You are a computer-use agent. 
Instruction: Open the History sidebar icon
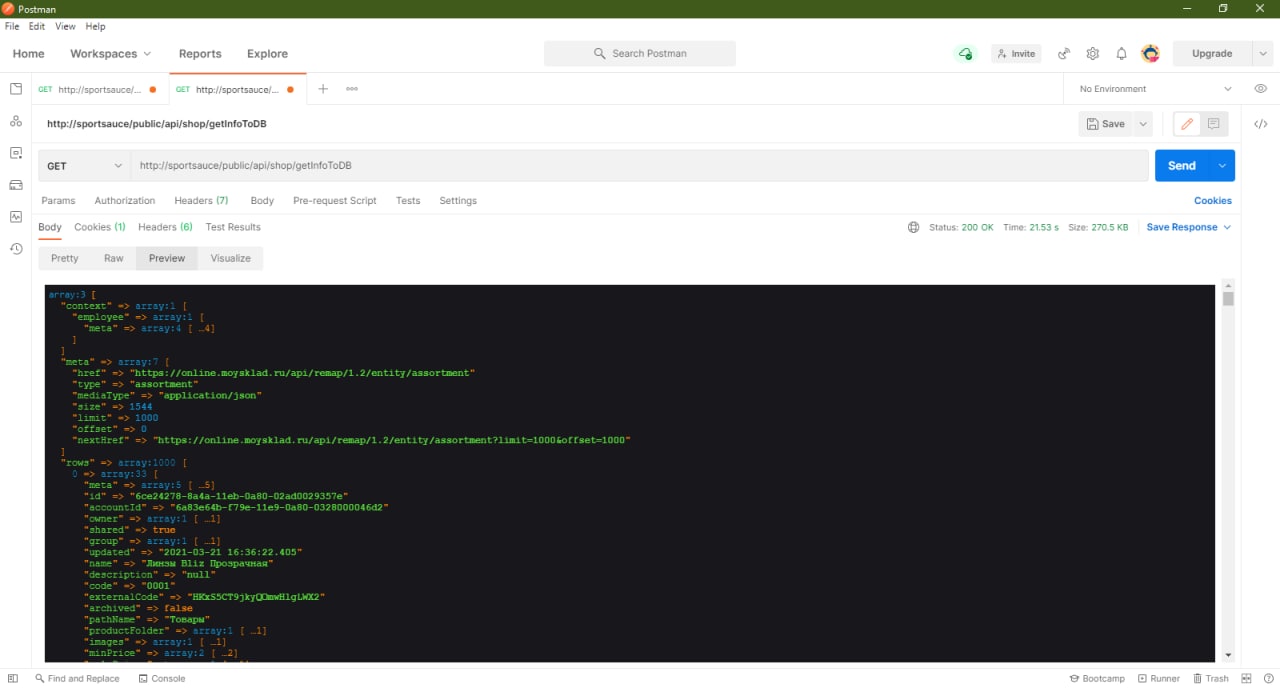pos(16,249)
